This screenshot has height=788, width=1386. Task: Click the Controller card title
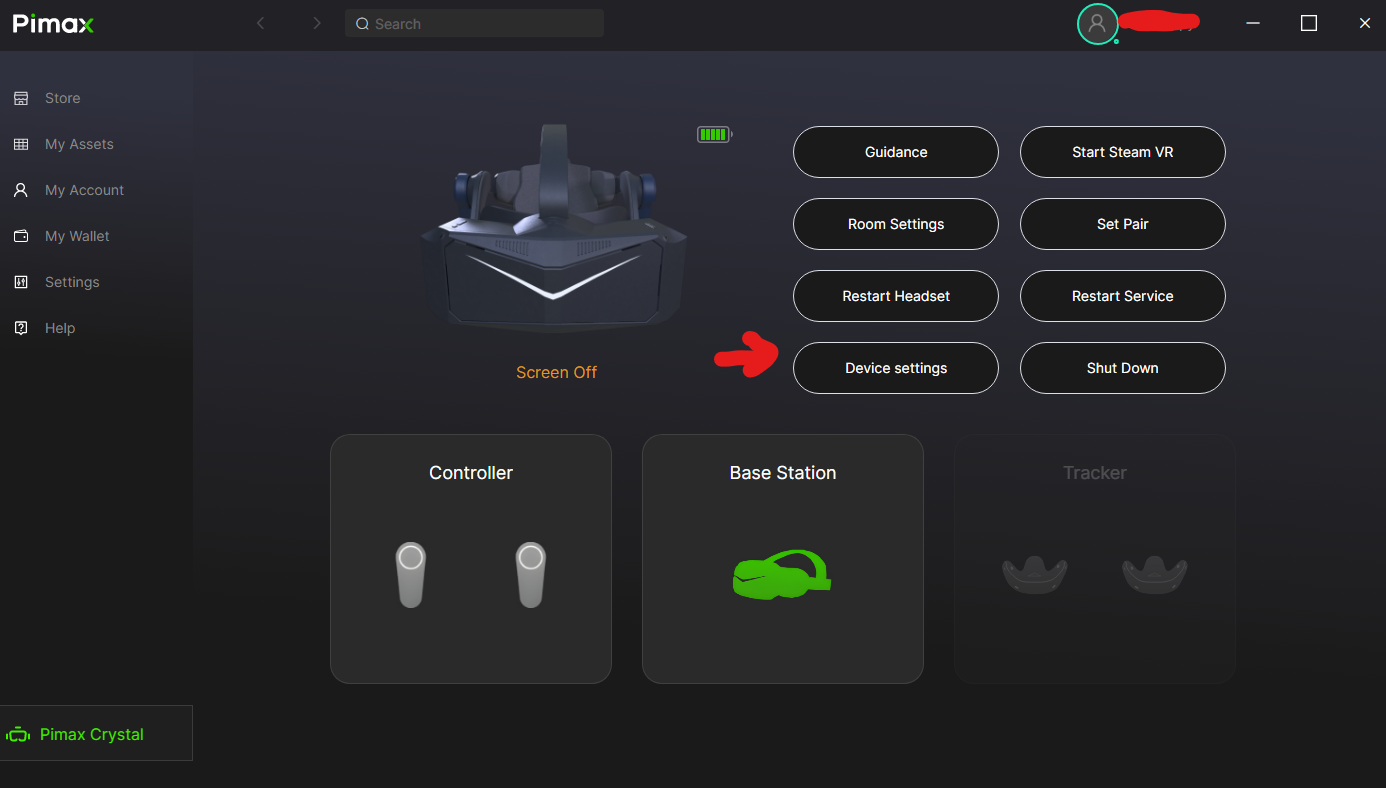(471, 473)
